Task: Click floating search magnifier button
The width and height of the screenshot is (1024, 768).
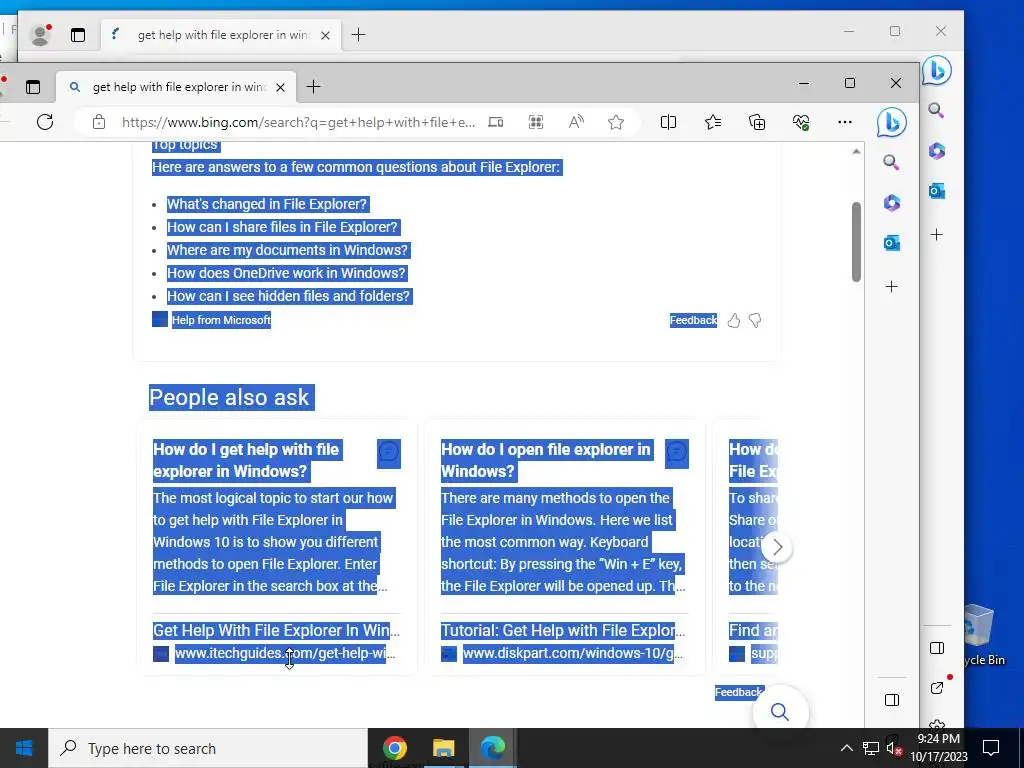Action: click(x=780, y=711)
